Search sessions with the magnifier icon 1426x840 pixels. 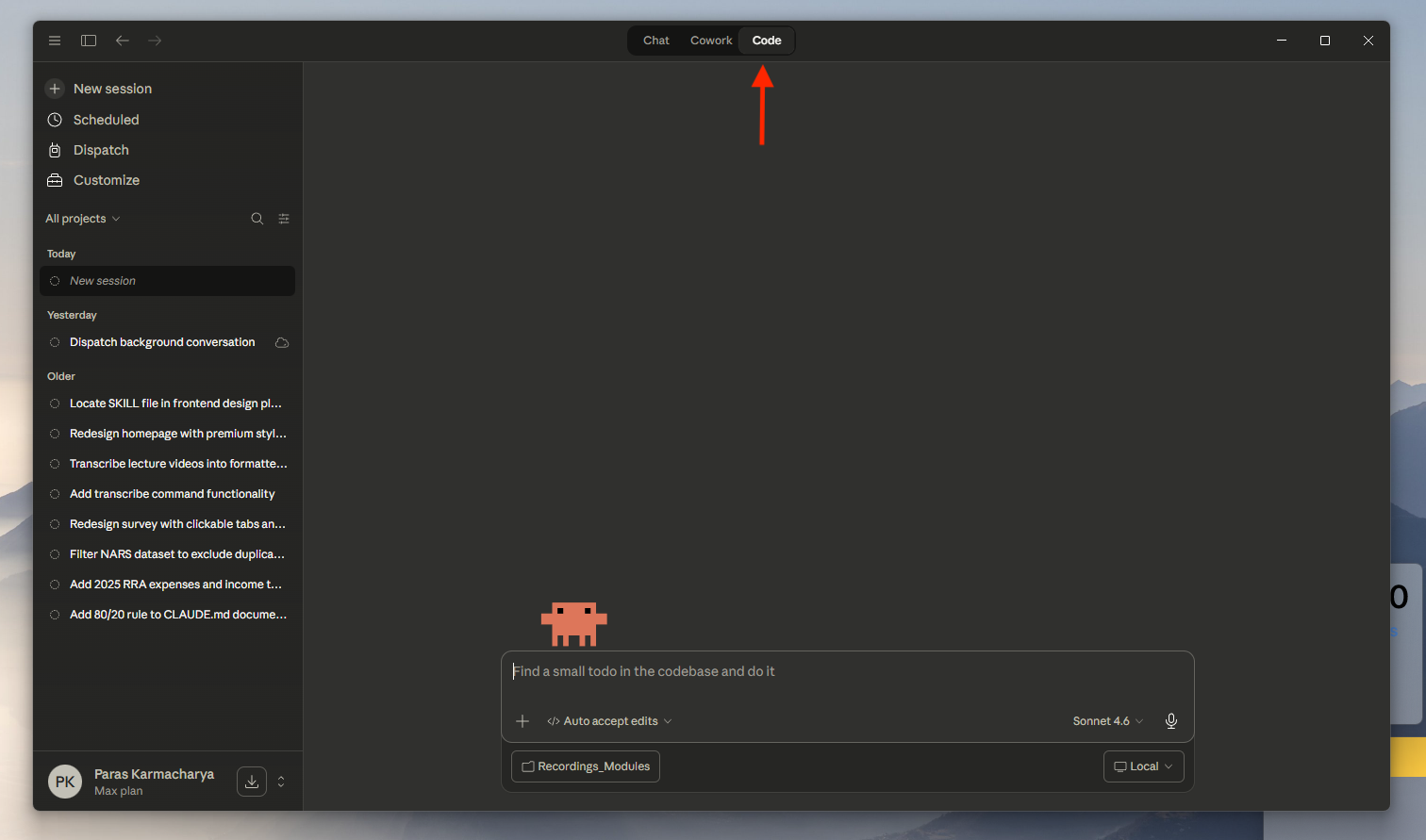click(257, 219)
